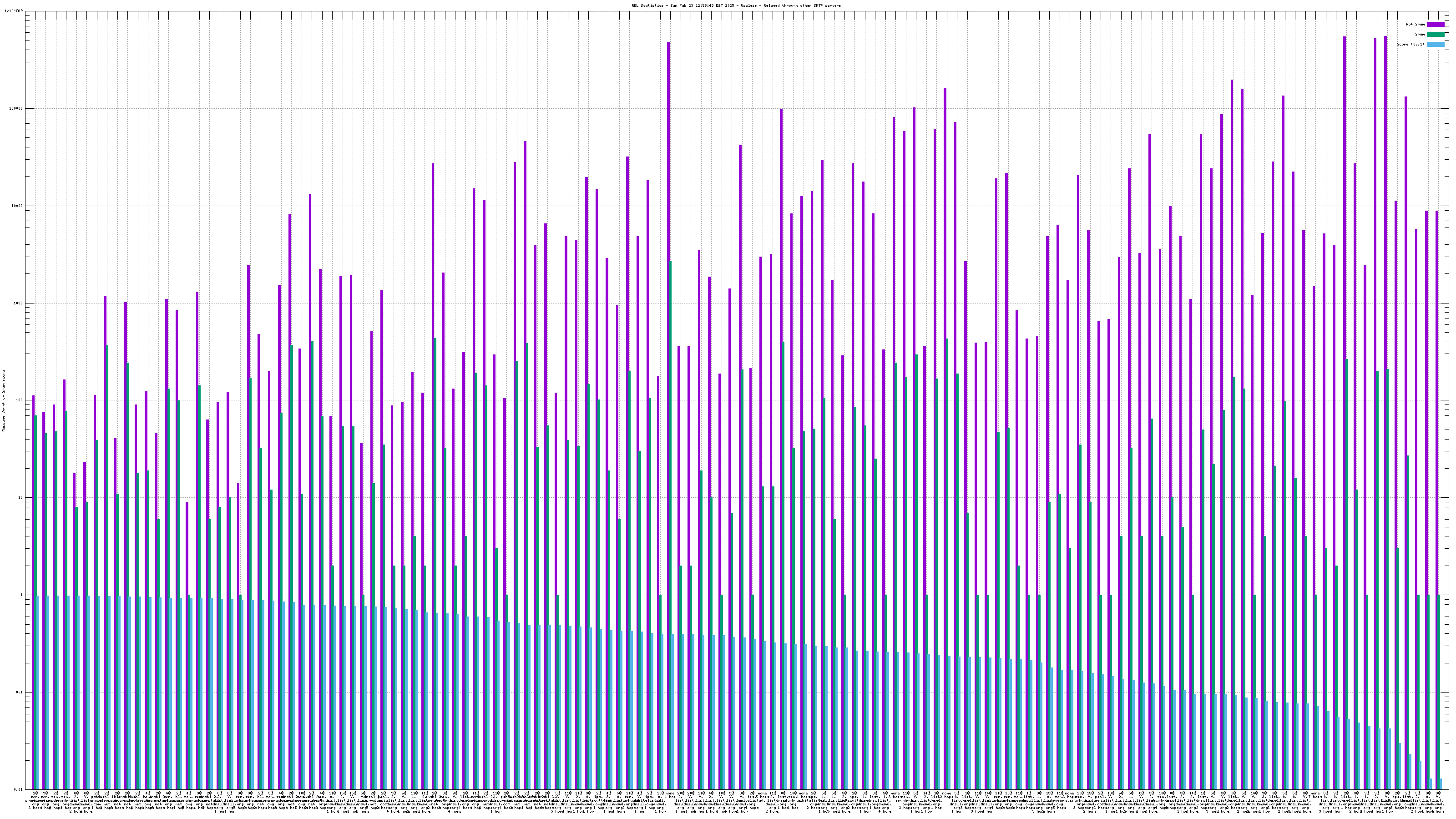Click the rotated "Message Count or Spam Score" axis title
The width and height of the screenshot is (1456, 819).
coord(3,400)
